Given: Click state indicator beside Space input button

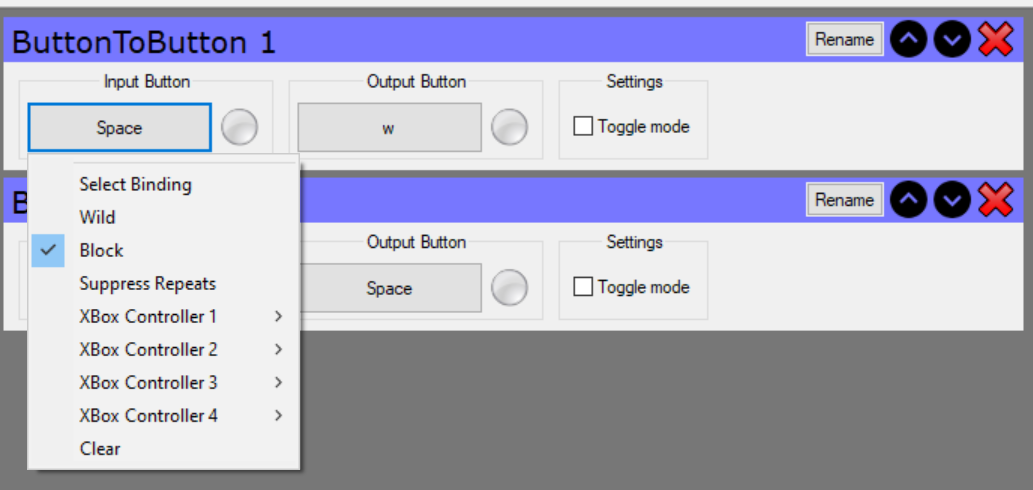Looking at the screenshot, I should pos(239,127).
